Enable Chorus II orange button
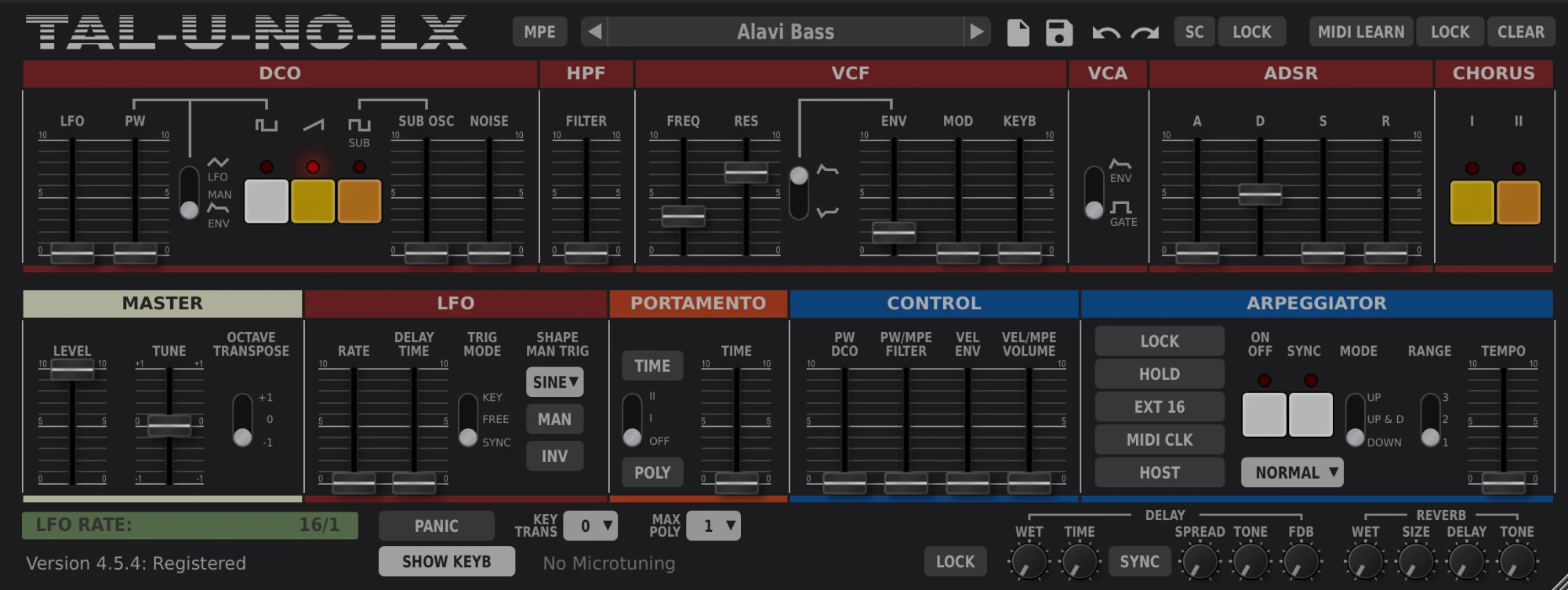The height and width of the screenshot is (590, 1568). click(x=1519, y=202)
